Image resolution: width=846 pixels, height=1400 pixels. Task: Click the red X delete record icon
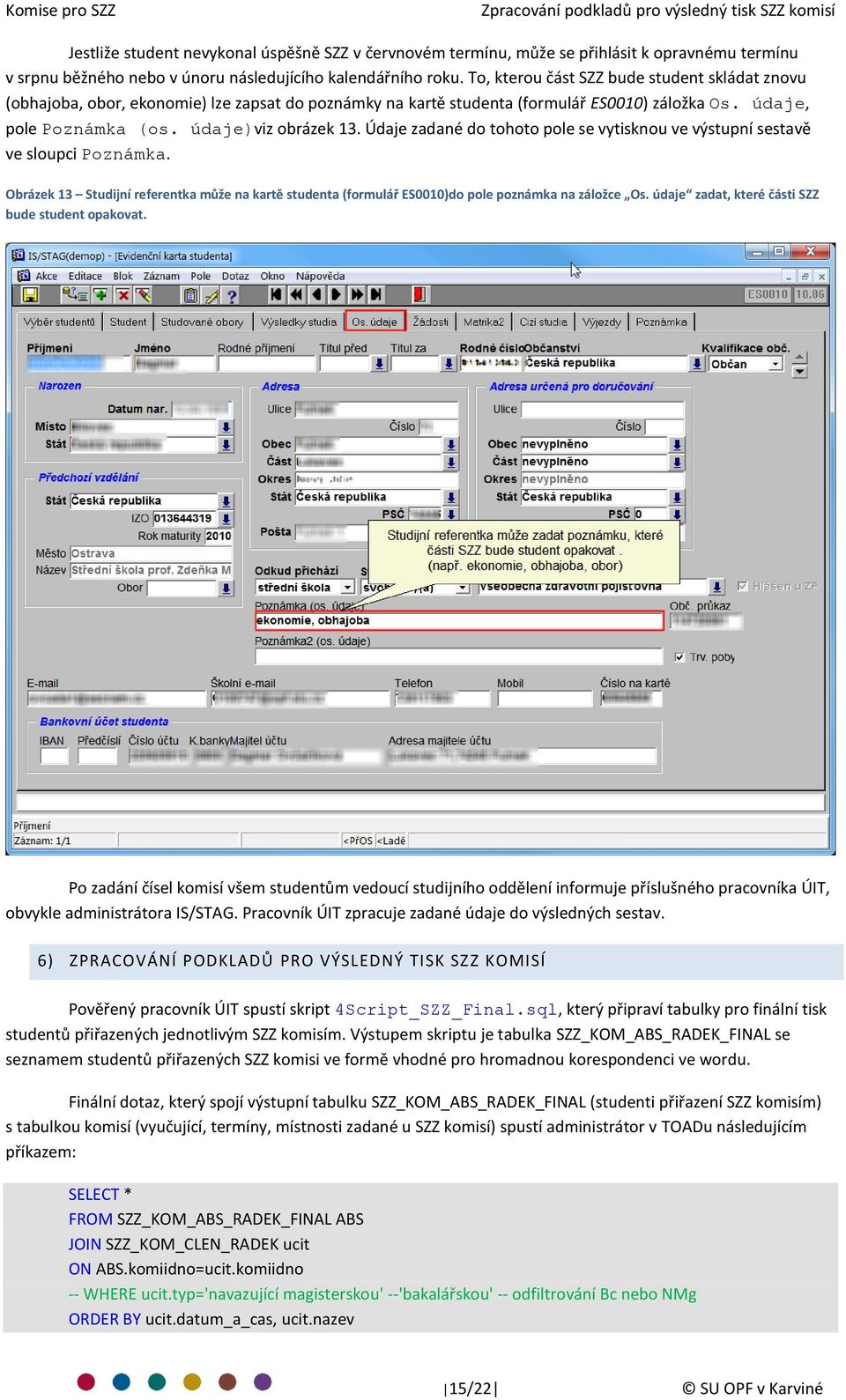[122, 294]
